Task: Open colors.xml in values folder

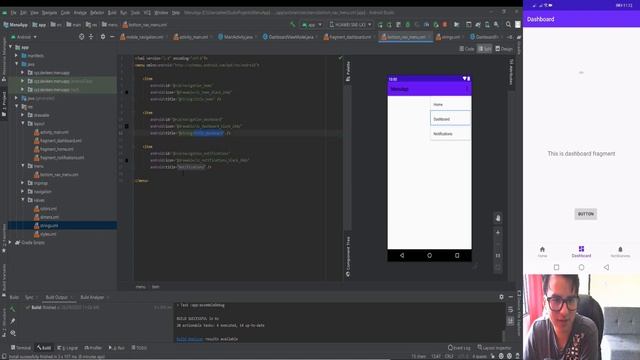Action: tap(46, 209)
